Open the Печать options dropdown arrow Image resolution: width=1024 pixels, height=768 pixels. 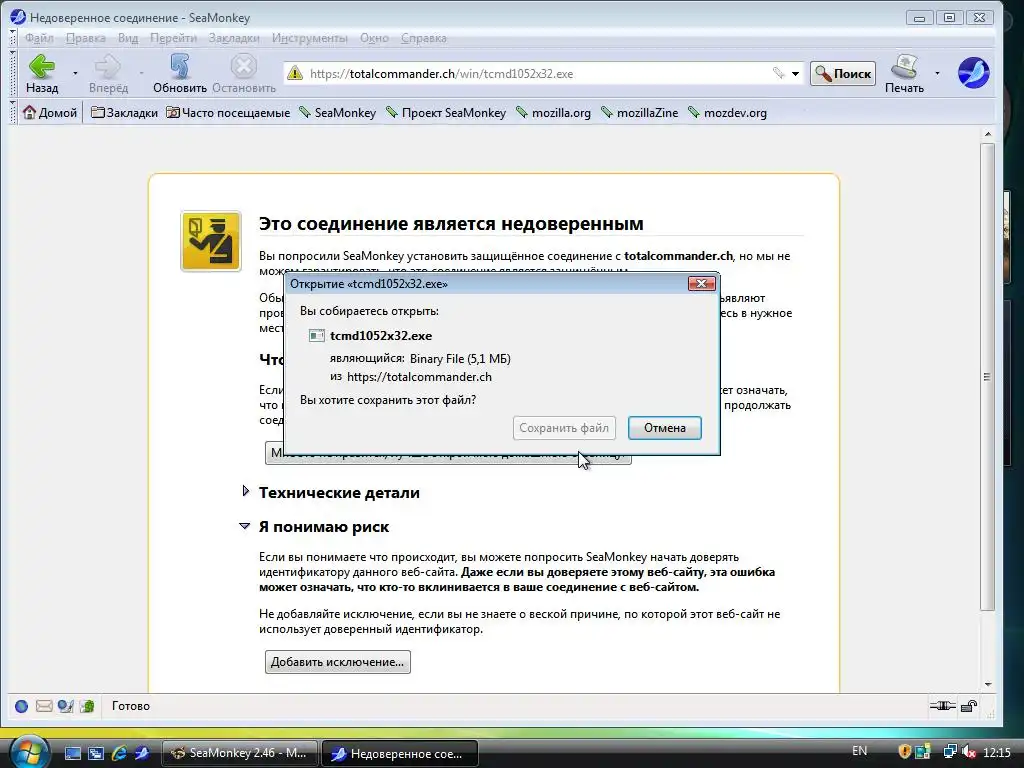pyautogui.click(x=937, y=73)
